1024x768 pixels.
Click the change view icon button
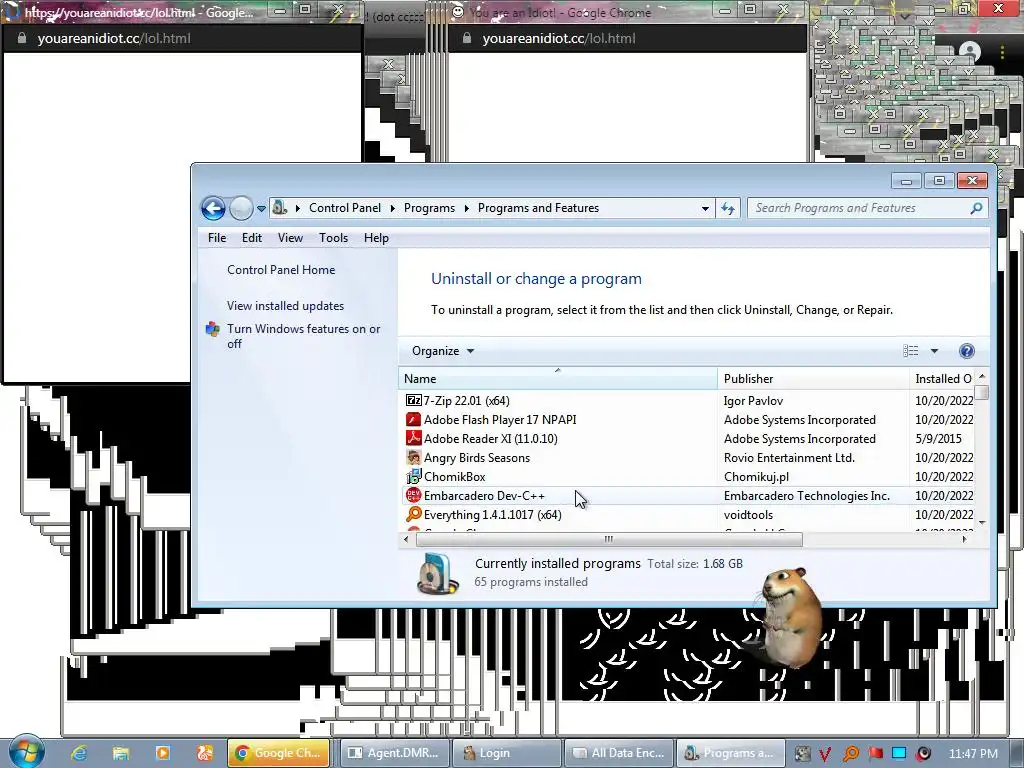pyautogui.click(x=910, y=351)
